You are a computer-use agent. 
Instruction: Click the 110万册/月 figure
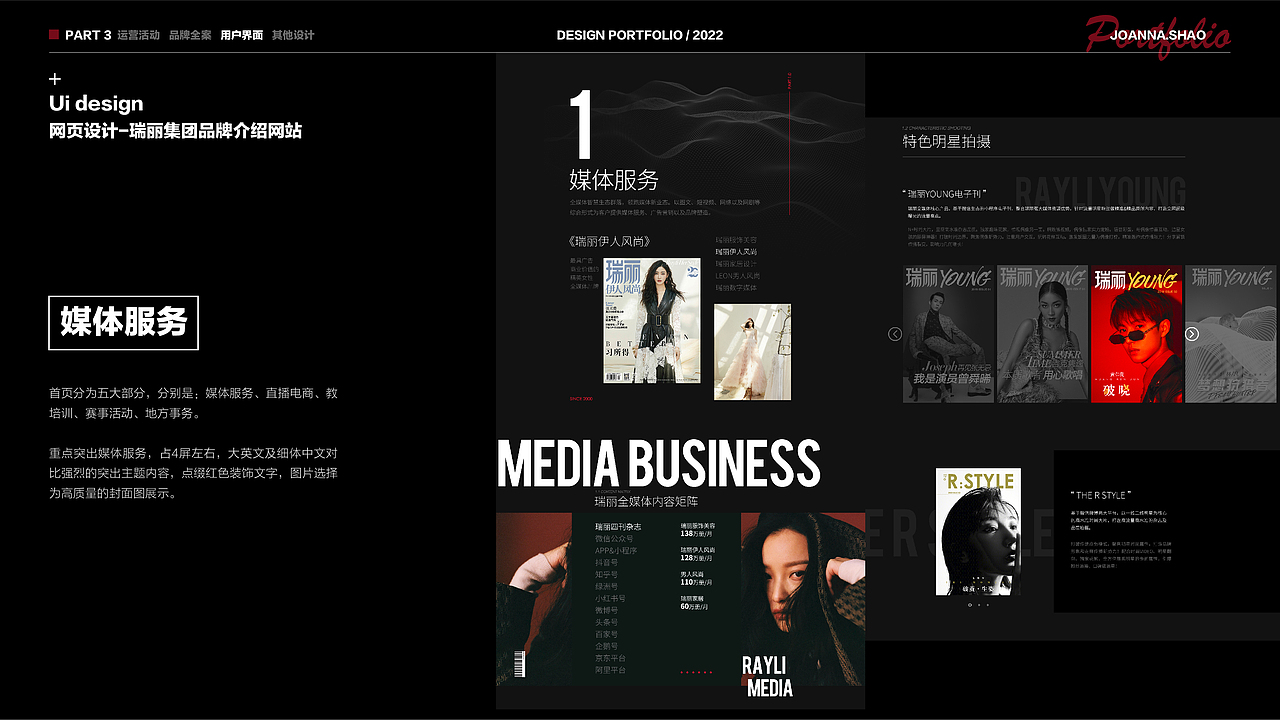(698, 582)
